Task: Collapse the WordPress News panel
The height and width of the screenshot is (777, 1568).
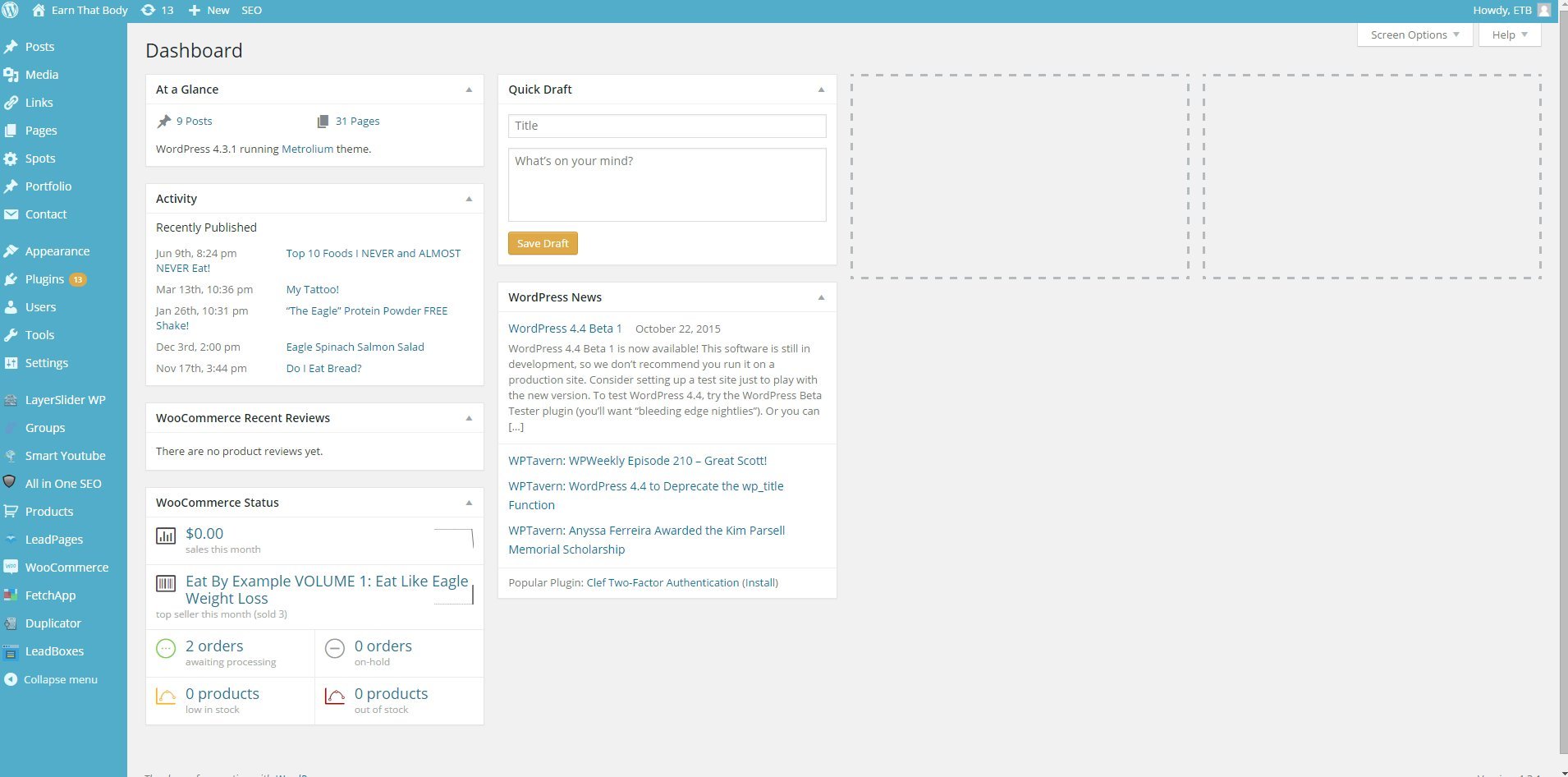Action: [821, 297]
